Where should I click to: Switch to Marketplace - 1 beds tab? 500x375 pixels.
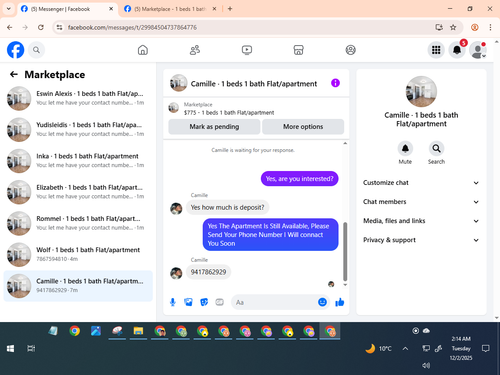(170, 9)
